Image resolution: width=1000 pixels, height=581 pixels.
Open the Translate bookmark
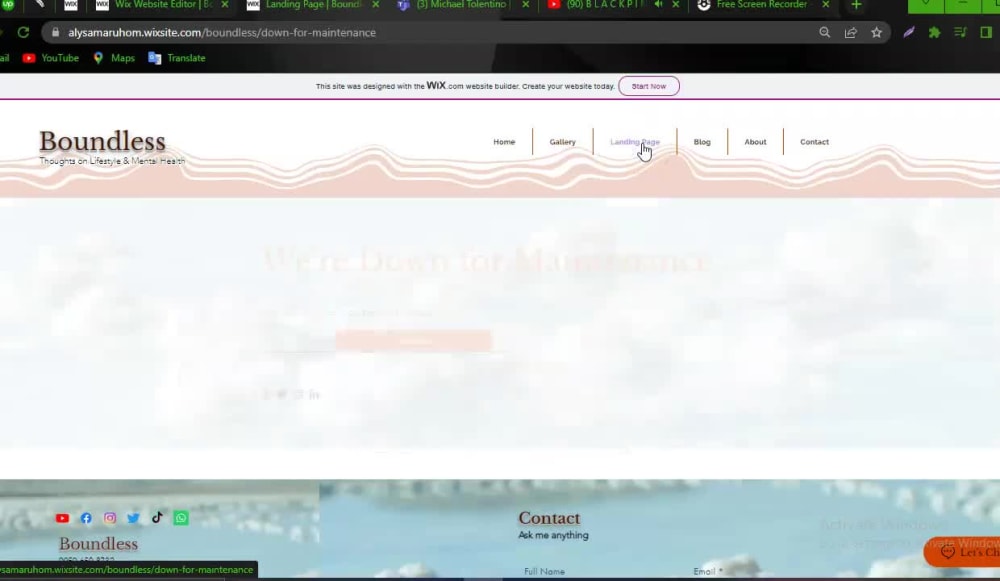(x=177, y=58)
